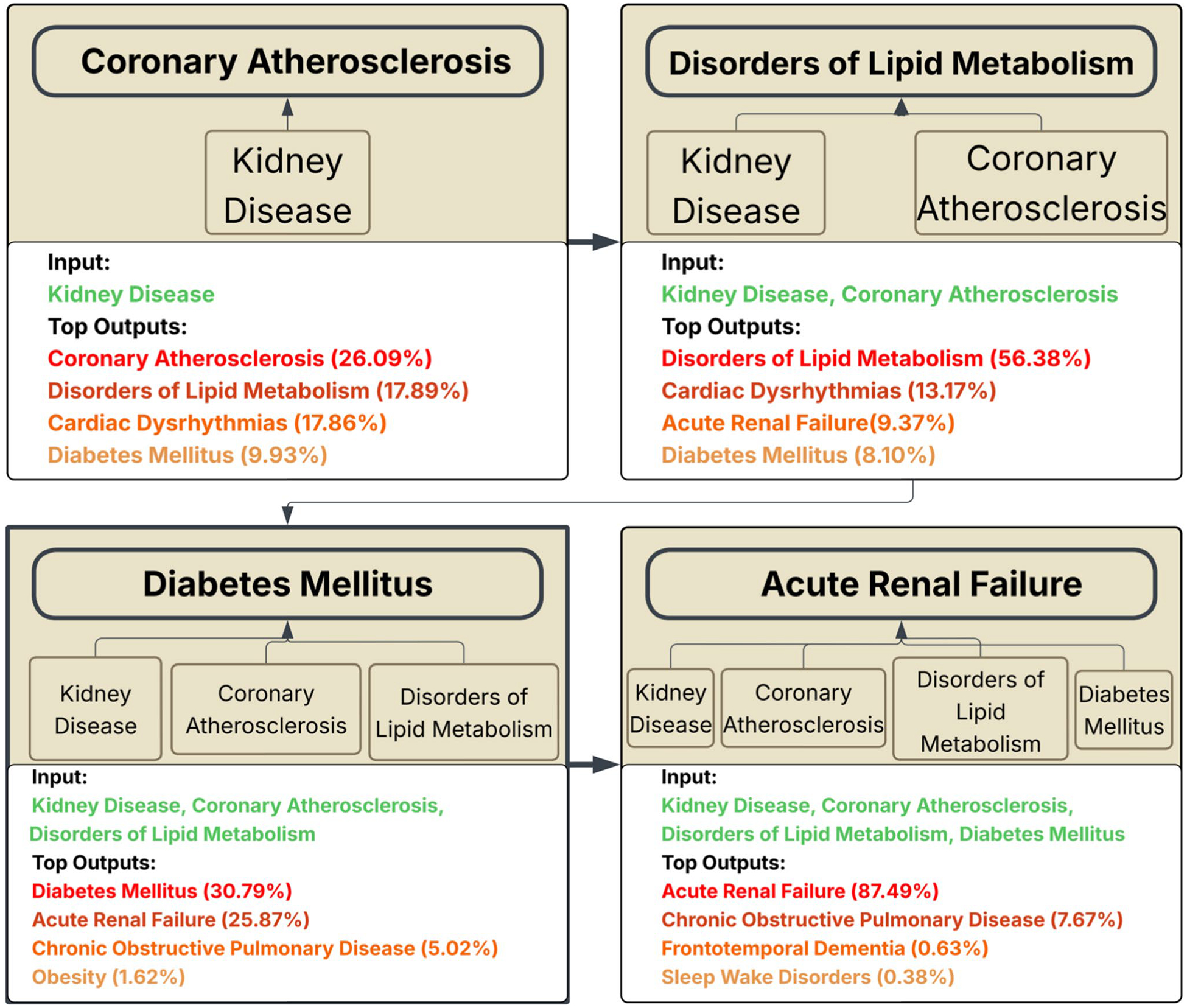1187x1008 pixels.
Task: Click the Coronary Atherosclerosis node under Disorders of Lipid Metabolism
Action: click(1041, 183)
